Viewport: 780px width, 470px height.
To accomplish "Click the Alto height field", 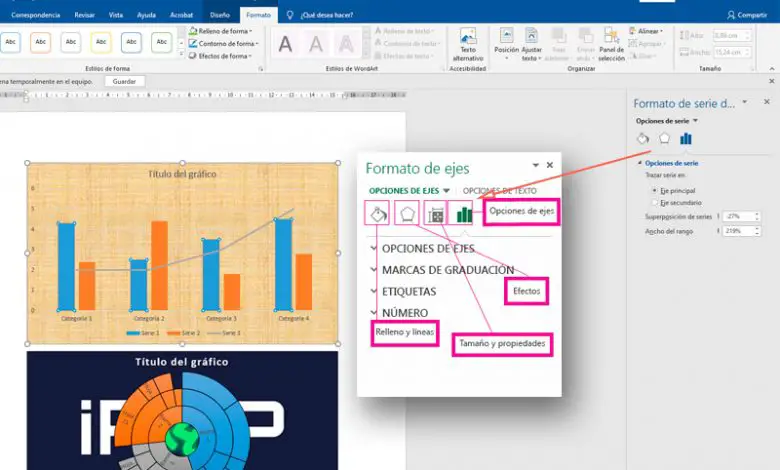I will point(732,35).
